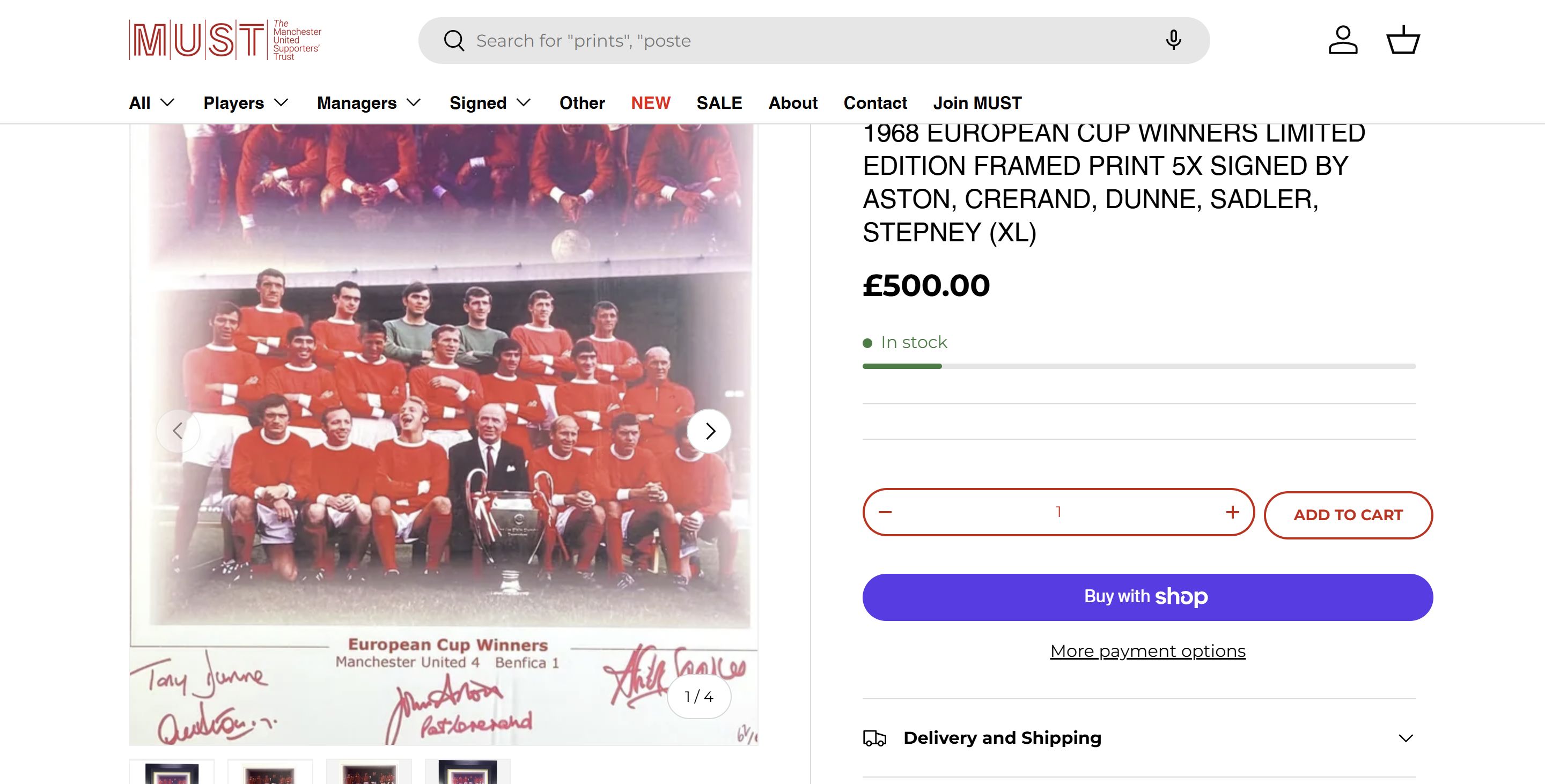Click Add to Cart button
The width and height of the screenshot is (1545, 784).
(1348, 515)
